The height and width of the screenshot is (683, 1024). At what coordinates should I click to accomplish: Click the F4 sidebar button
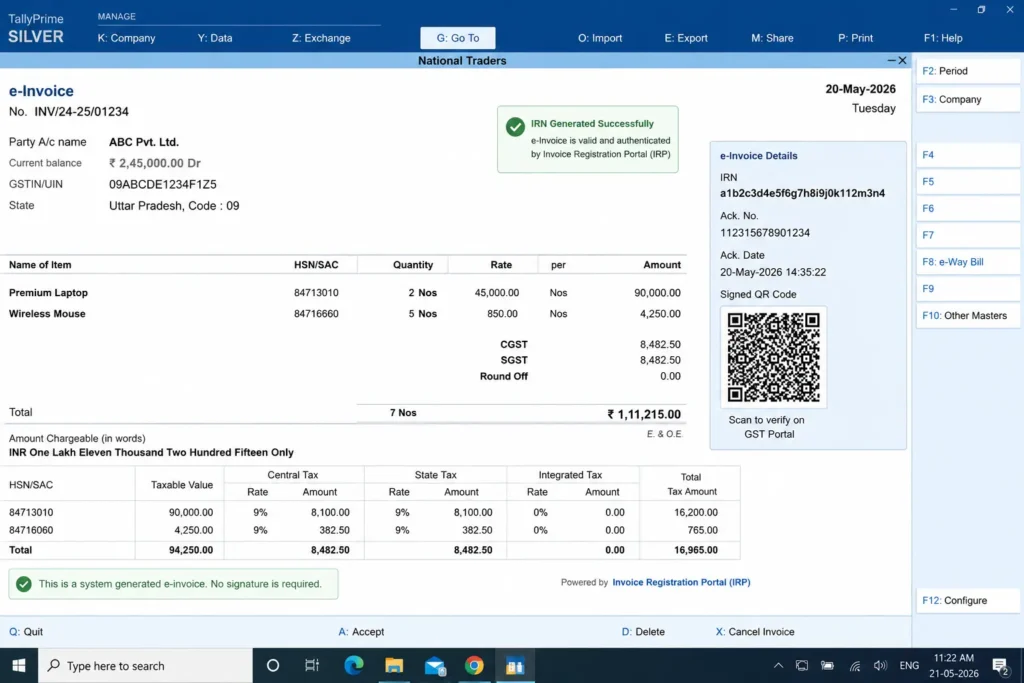coord(968,155)
